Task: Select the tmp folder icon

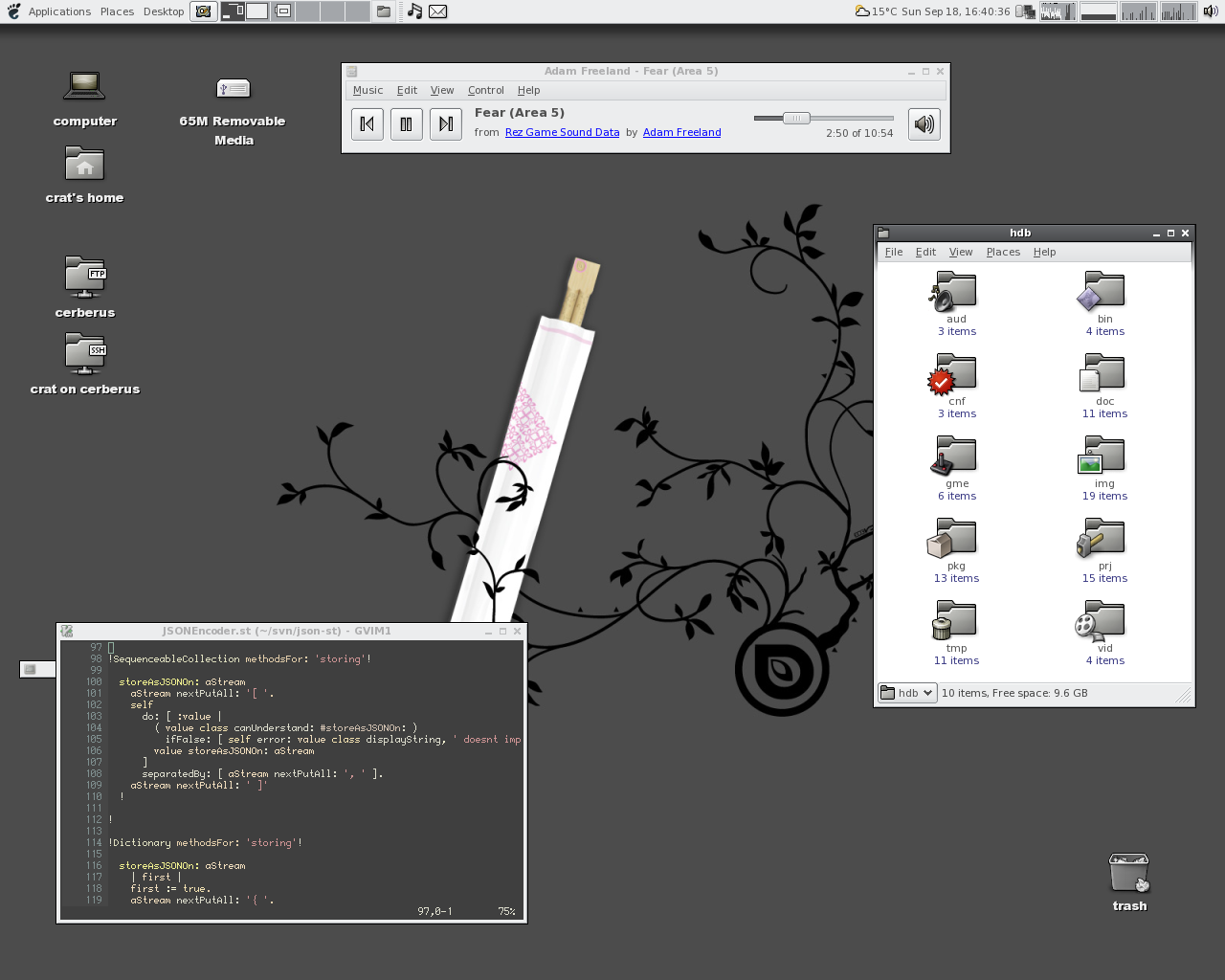Action: pos(953,621)
